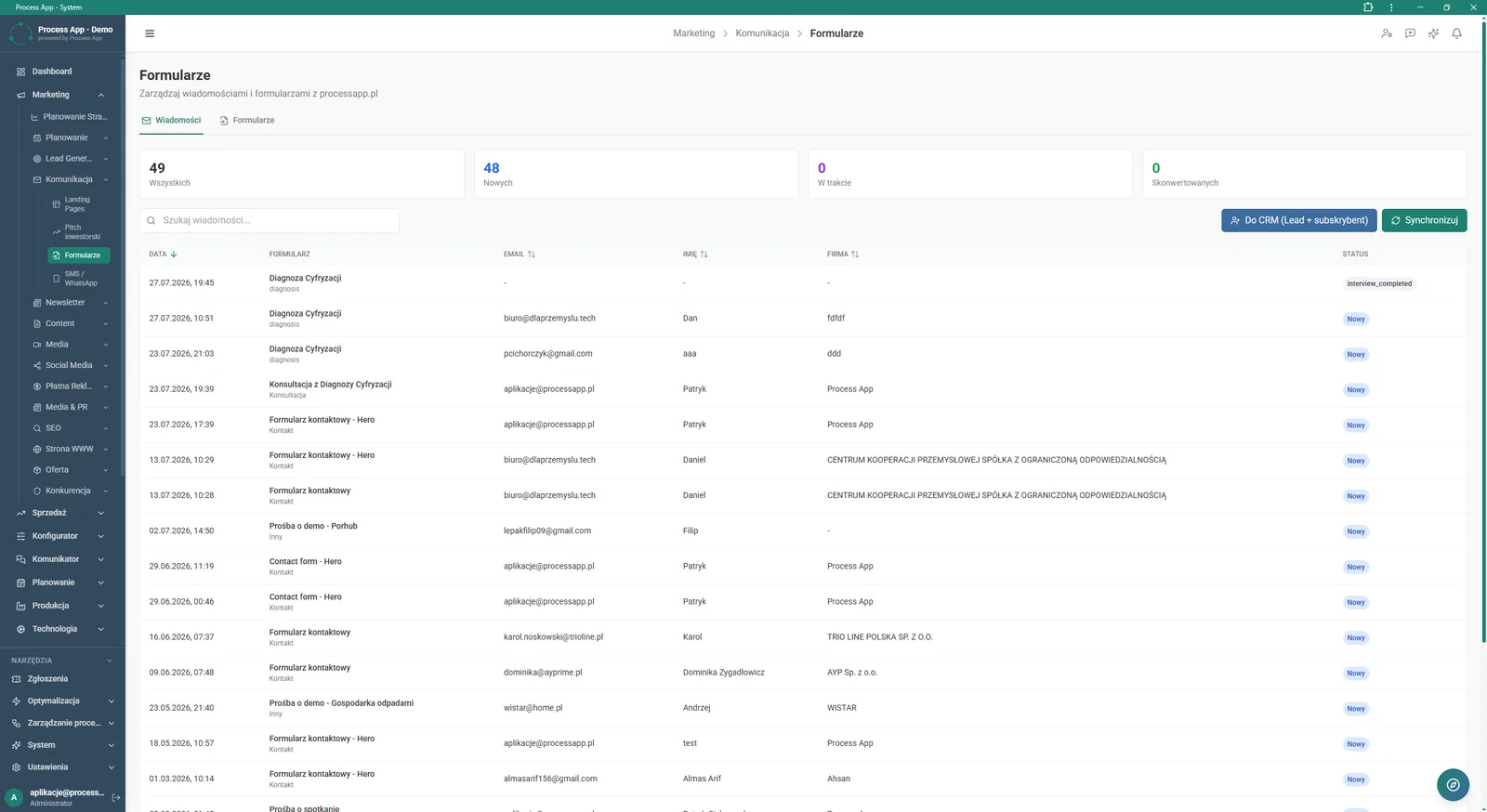Sort by FIRMA column arrows icon
Viewport: 1487px width, 812px height.
tap(854, 255)
